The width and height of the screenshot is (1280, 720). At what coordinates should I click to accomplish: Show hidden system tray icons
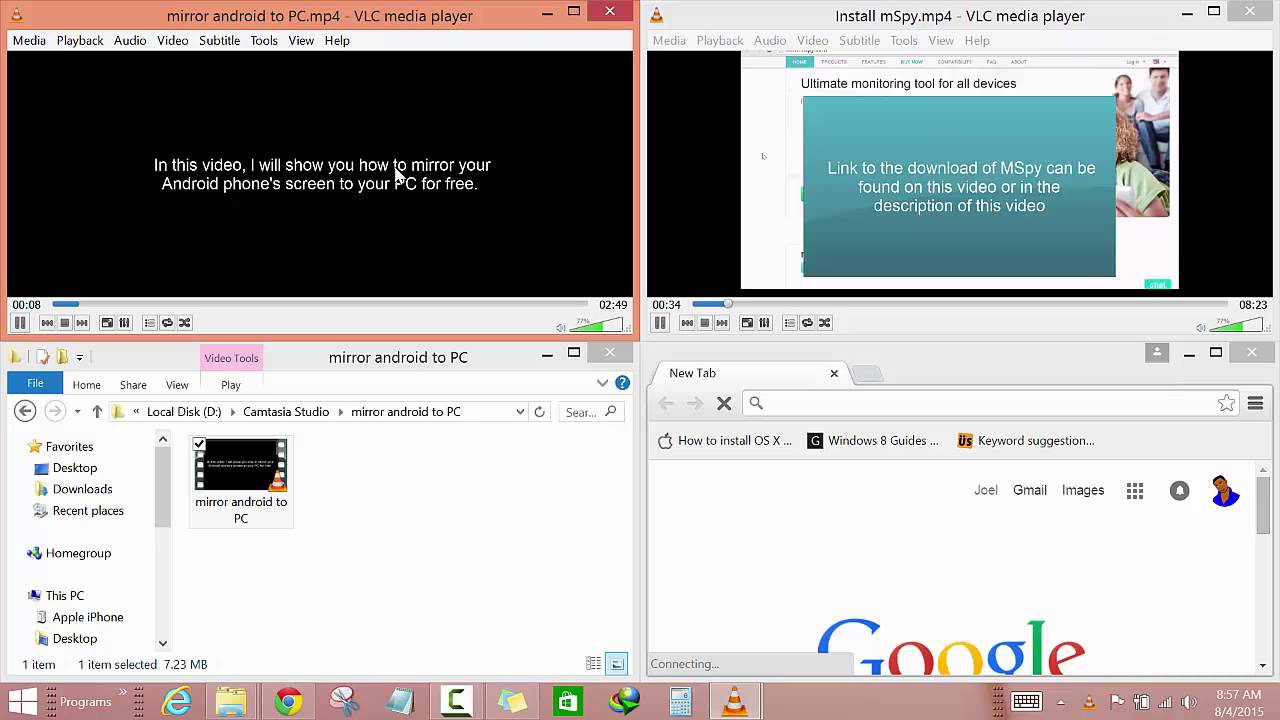coord(1062,702)
